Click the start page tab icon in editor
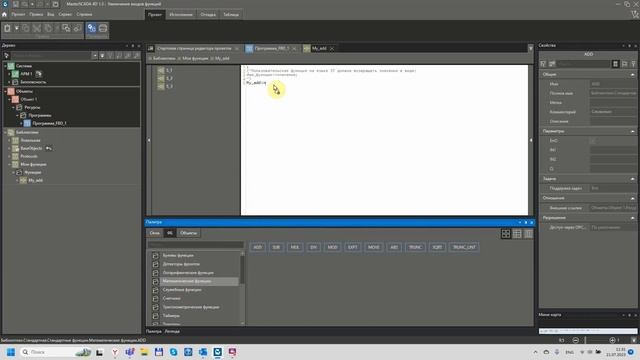Image resolution: width=640 pixels, height=360 pixels. coord(151,48)
